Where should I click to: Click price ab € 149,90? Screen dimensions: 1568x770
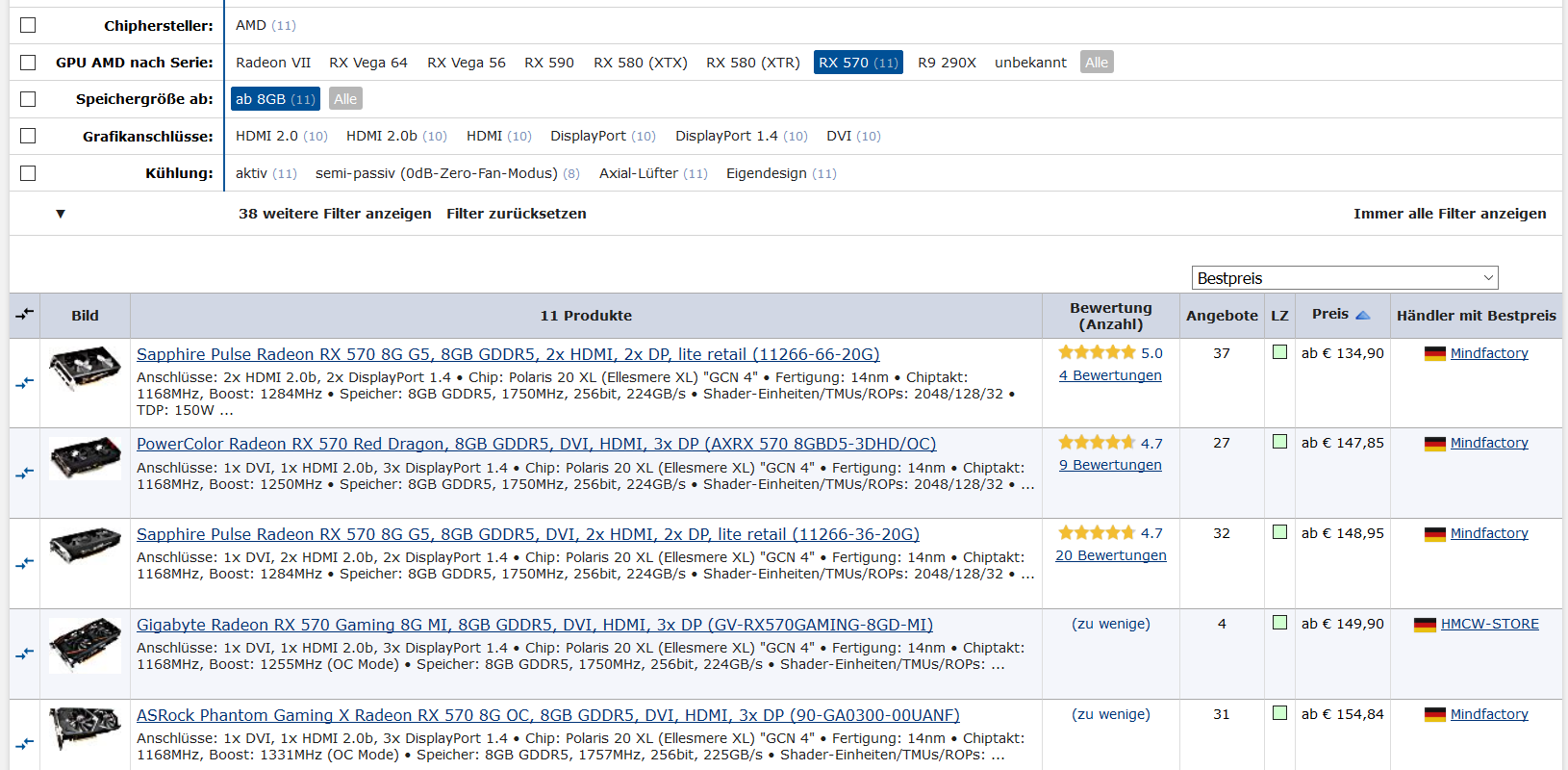pos(1343,624)
